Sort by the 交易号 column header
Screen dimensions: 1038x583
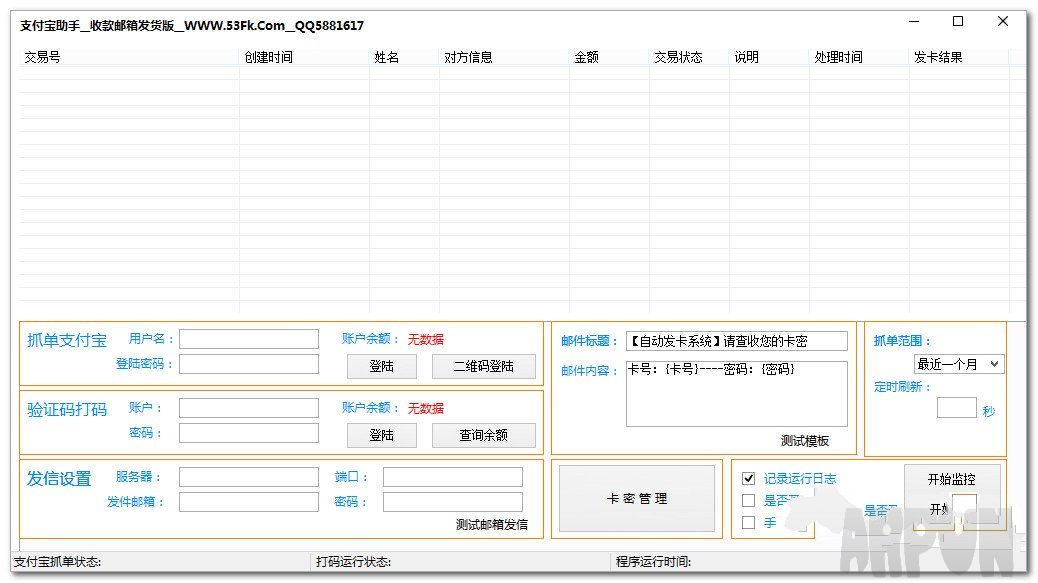click(x=42, y=58)
